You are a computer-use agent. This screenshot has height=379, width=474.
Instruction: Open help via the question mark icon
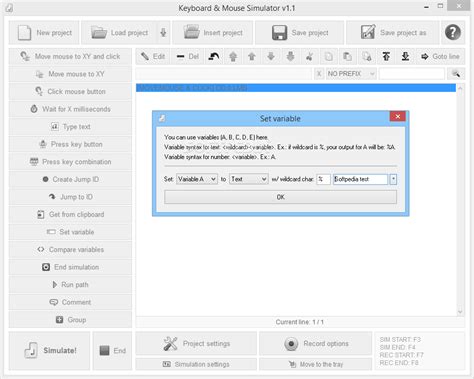453,33
